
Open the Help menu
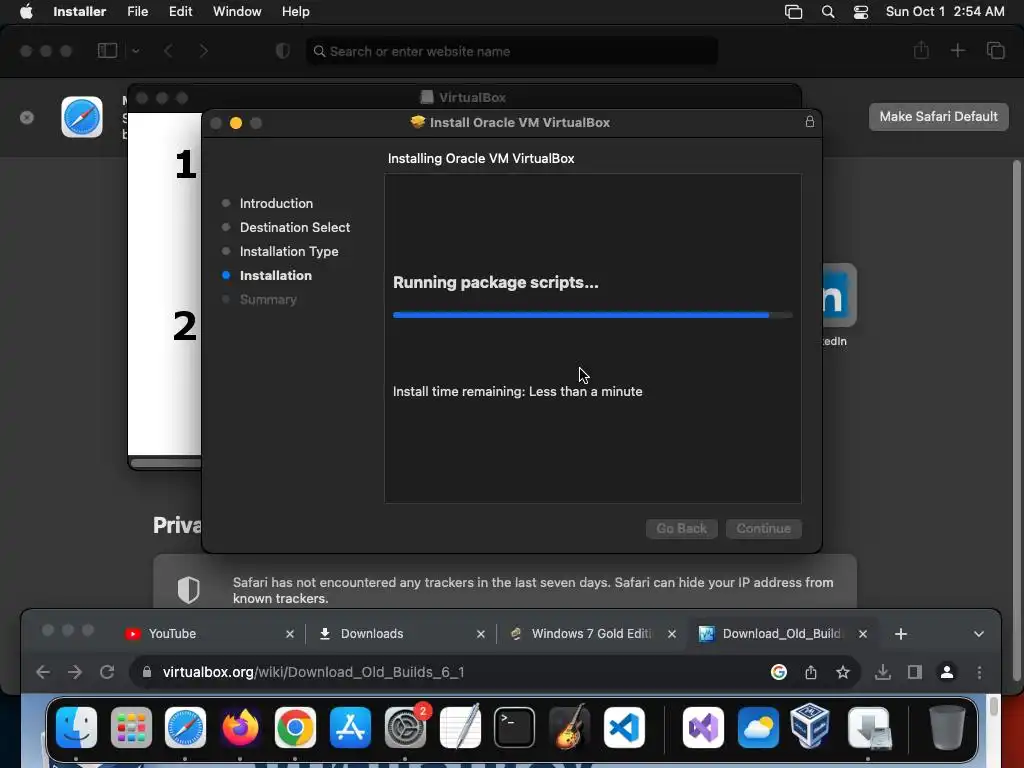(x=295, y=11)
